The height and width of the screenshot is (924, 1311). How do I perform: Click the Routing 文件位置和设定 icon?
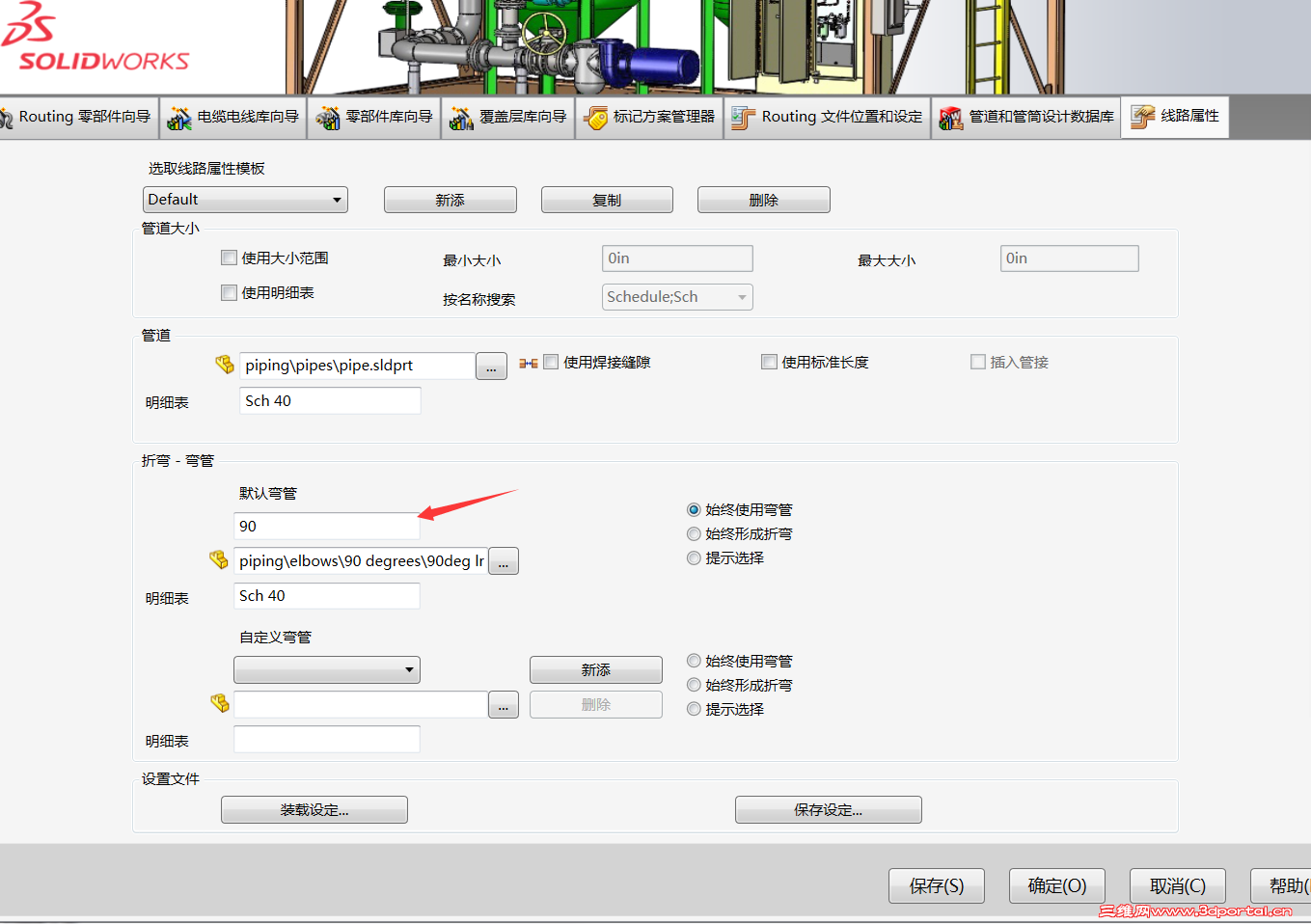click(743, 118)
